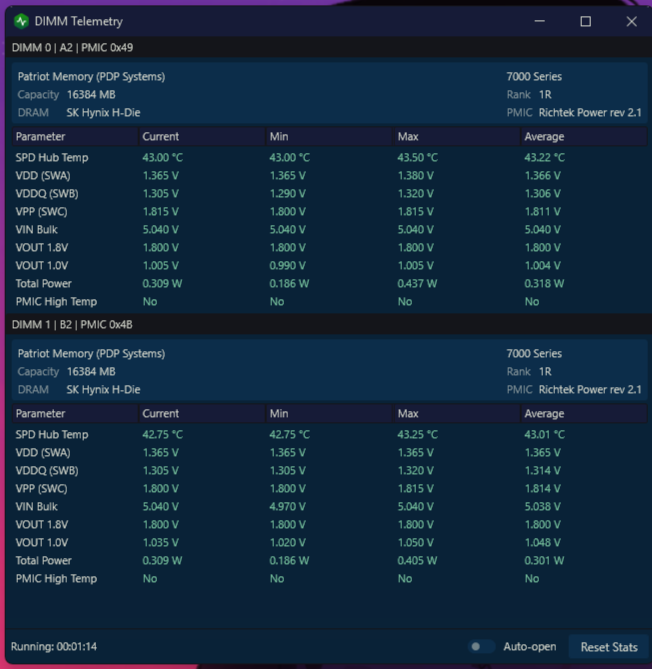Image resolution: width=652 pixels, height=669 pixels.
Task: Click DIMM 1 Current column header
Action: tap(202, 413)
